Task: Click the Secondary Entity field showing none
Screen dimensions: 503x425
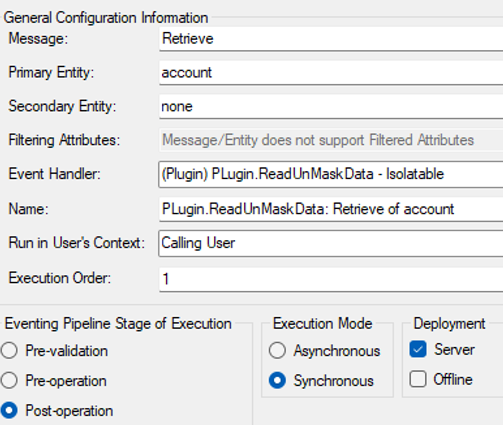Action: tap(331, 107)
